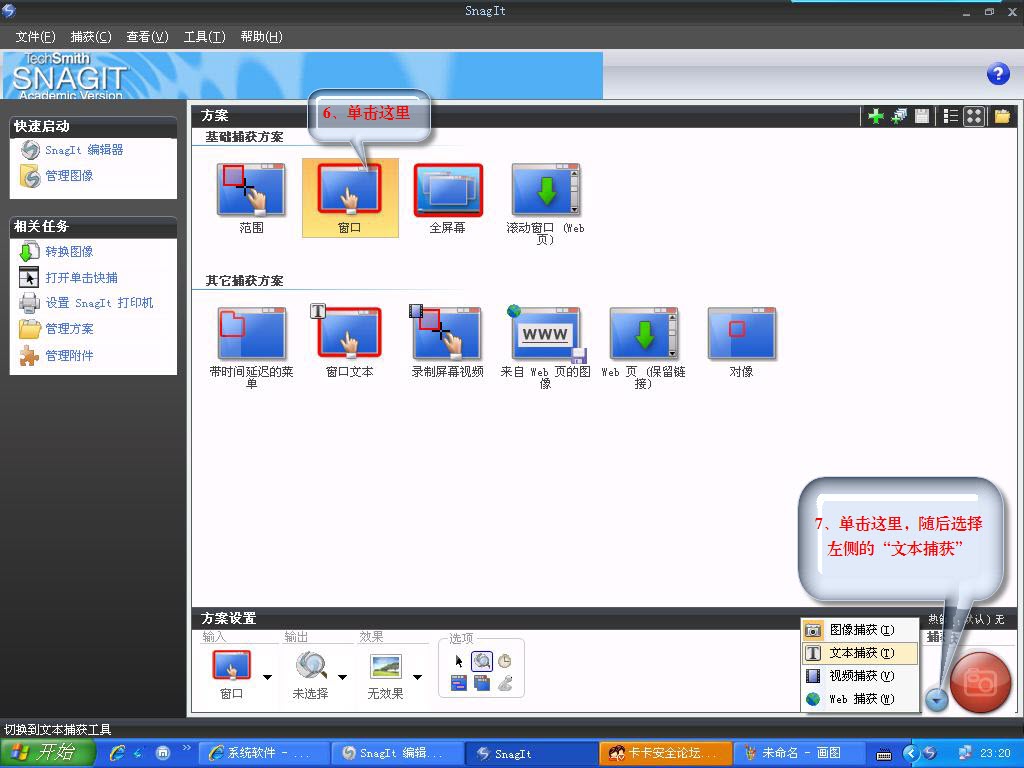Select the 录制屏幕视频 screen video profile
This screenshot has height=768, width=1024.
pos(447,342)
